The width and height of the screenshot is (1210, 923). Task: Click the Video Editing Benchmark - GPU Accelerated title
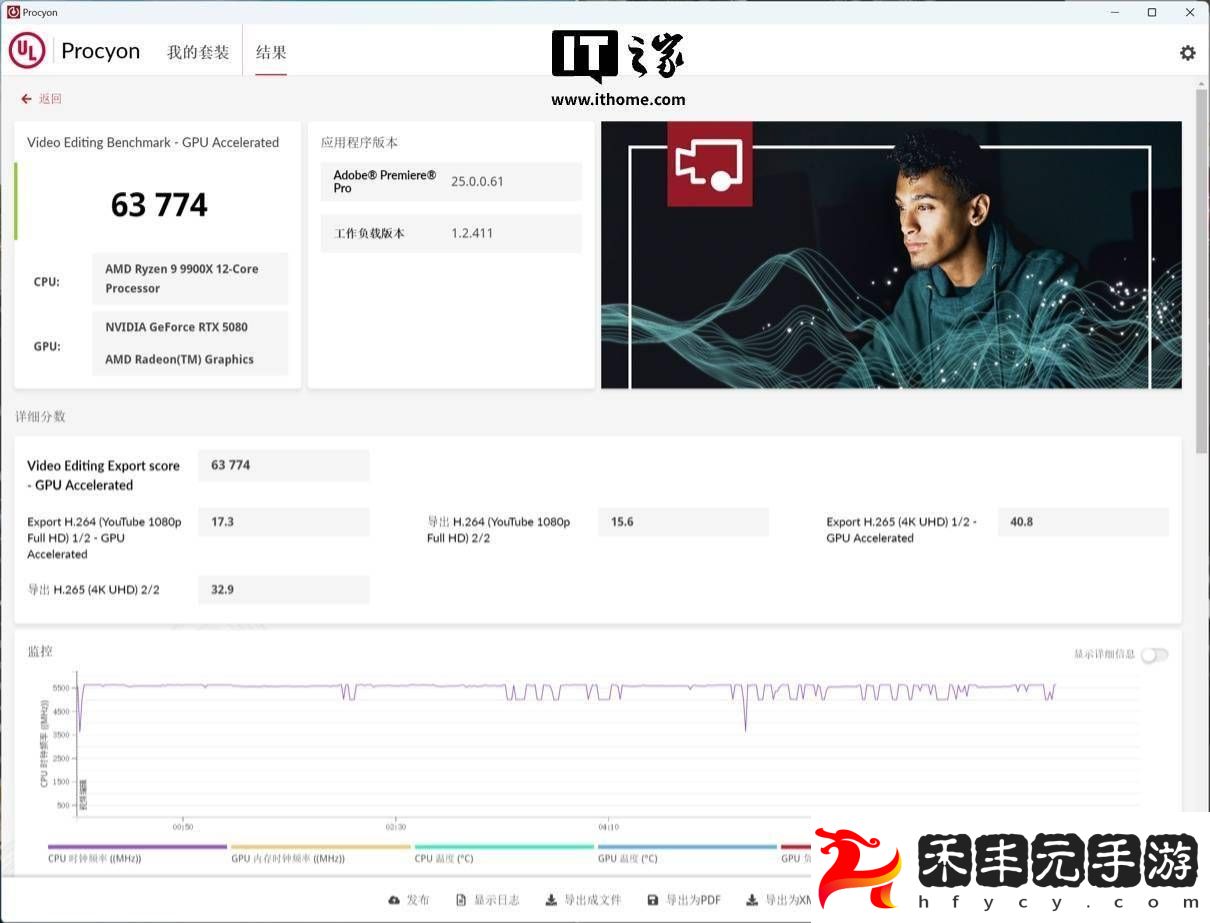(153, 142)
